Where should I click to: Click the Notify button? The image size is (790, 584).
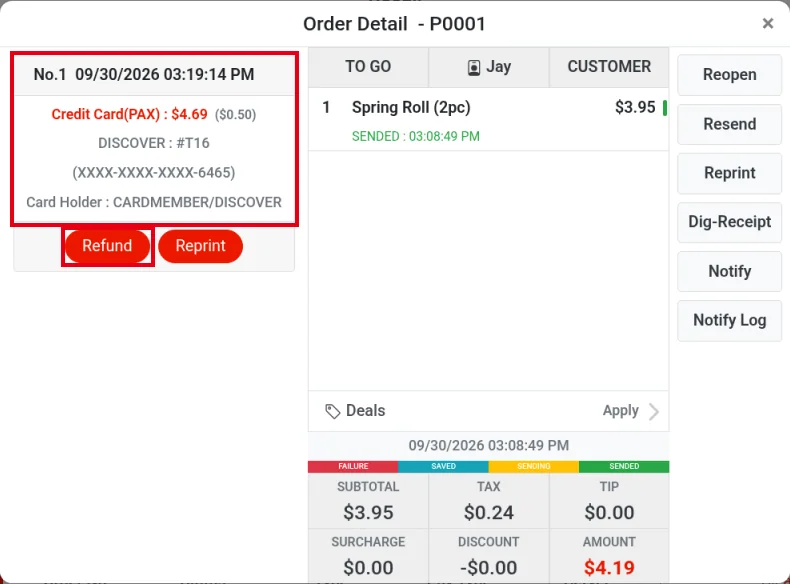[x=730, y=271]
